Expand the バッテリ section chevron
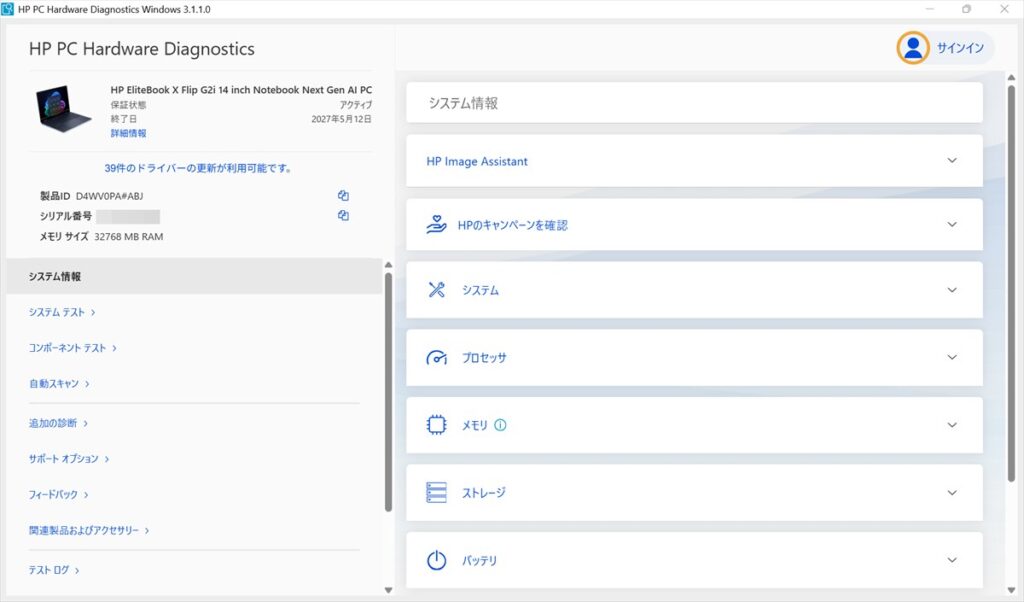 click(952, 560)
